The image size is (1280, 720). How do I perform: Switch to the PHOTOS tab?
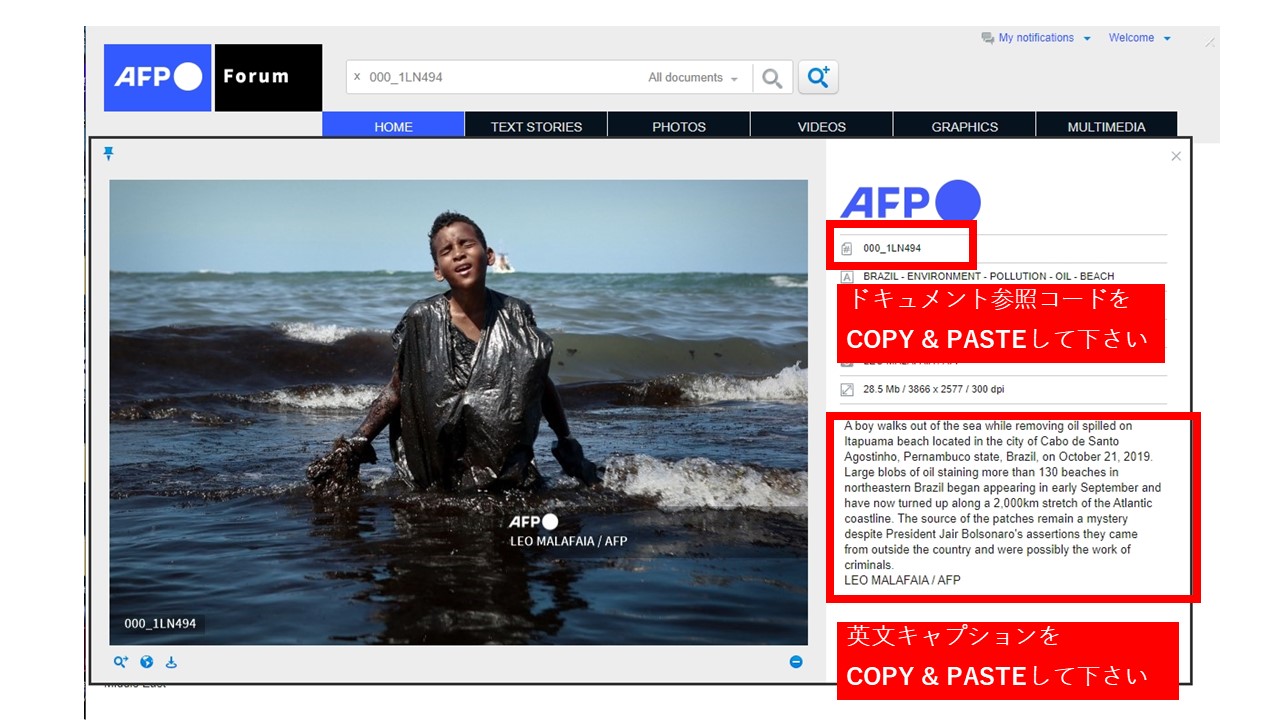point(679,127)
